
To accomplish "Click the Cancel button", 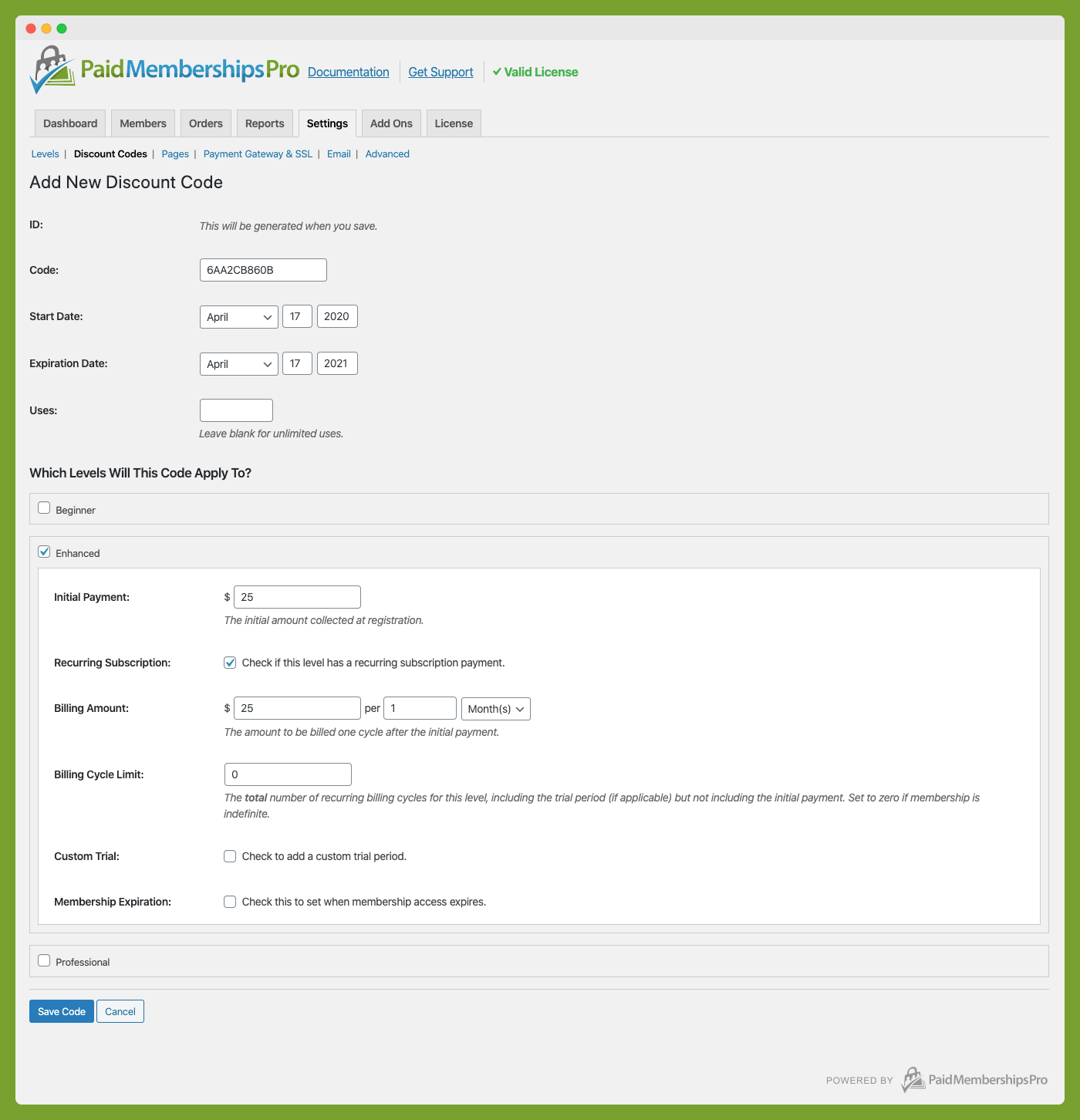I will tap(120, 1011).
